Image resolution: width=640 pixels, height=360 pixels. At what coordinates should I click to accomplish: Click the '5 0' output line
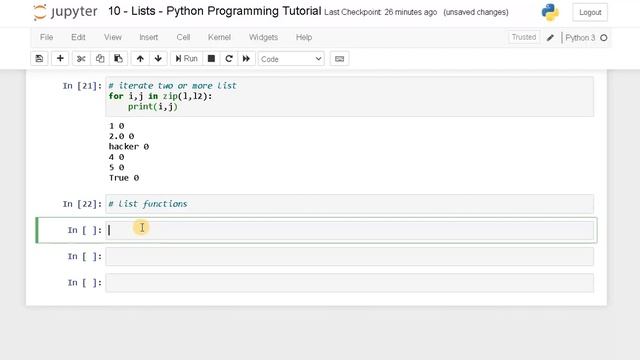pos(116,167)
